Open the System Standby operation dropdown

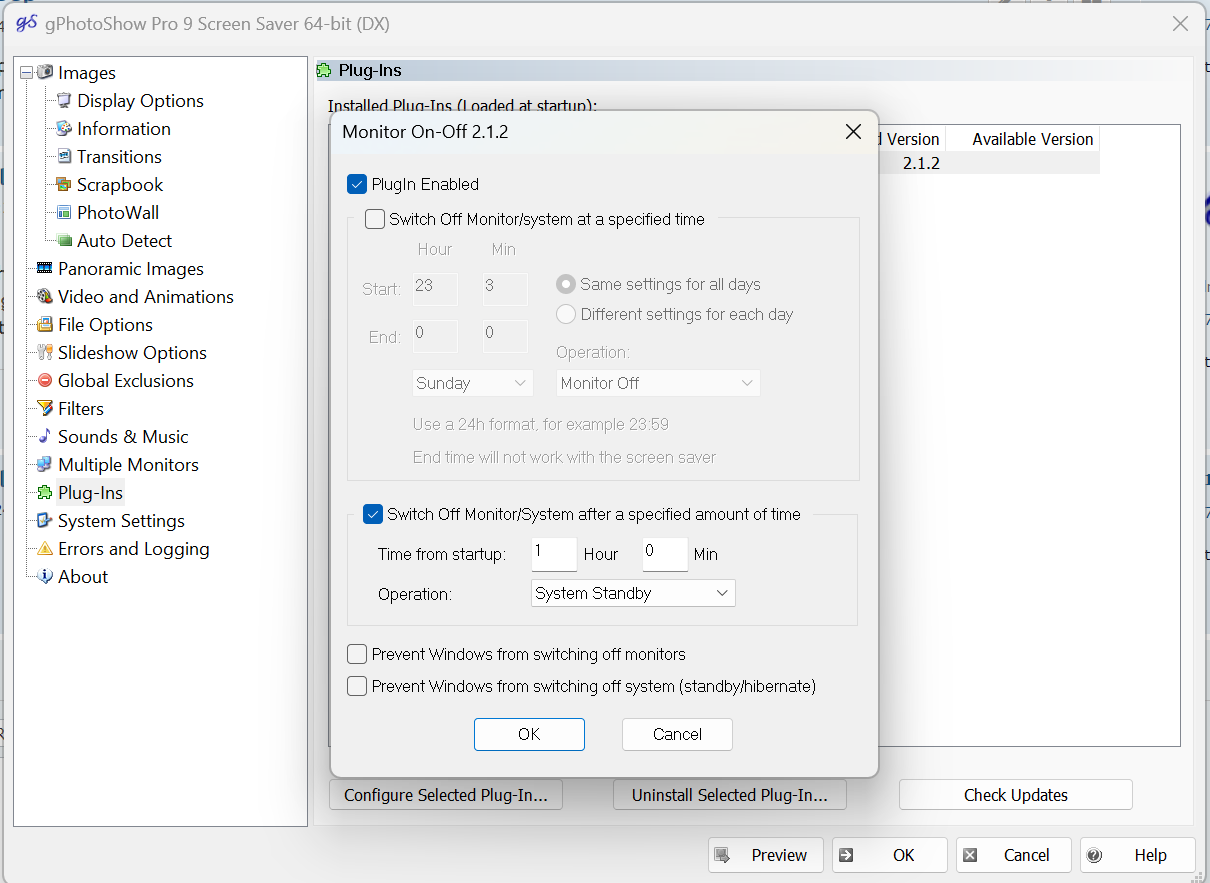[x=633, y=593]
